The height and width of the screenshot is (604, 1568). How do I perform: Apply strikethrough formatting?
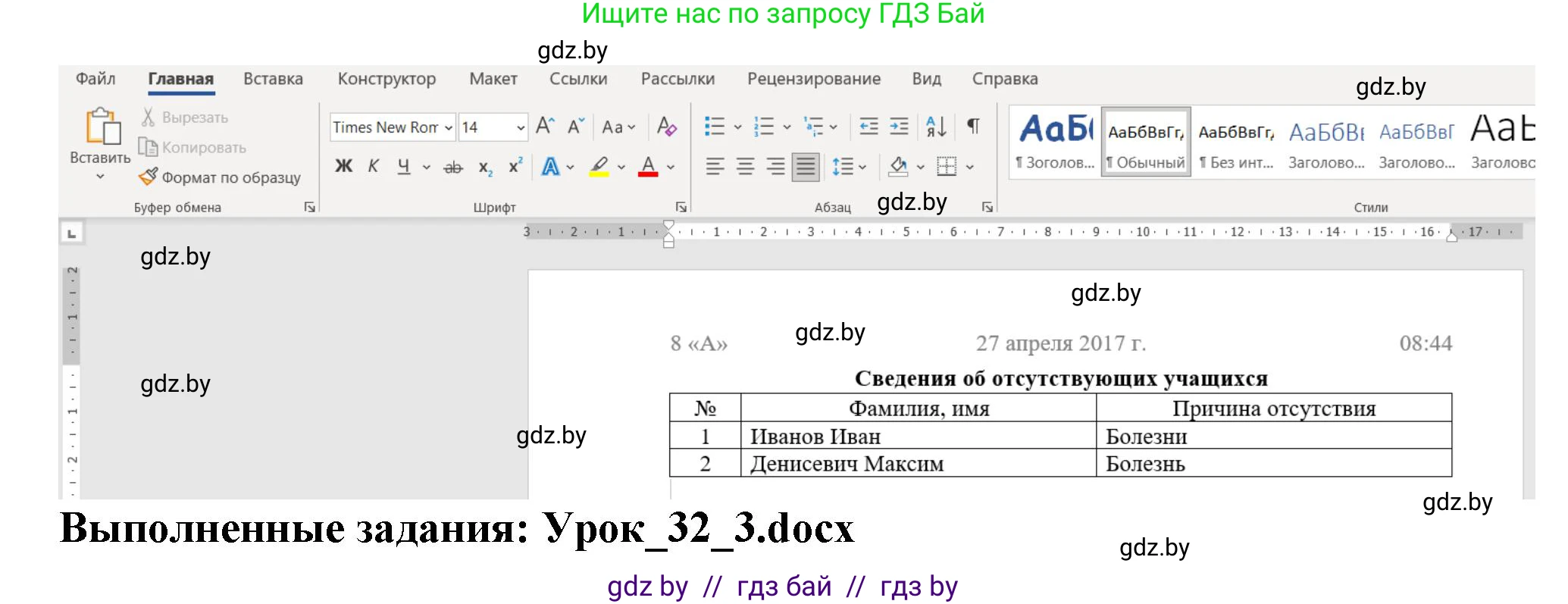pyautogui.click(x=453, y=167)
